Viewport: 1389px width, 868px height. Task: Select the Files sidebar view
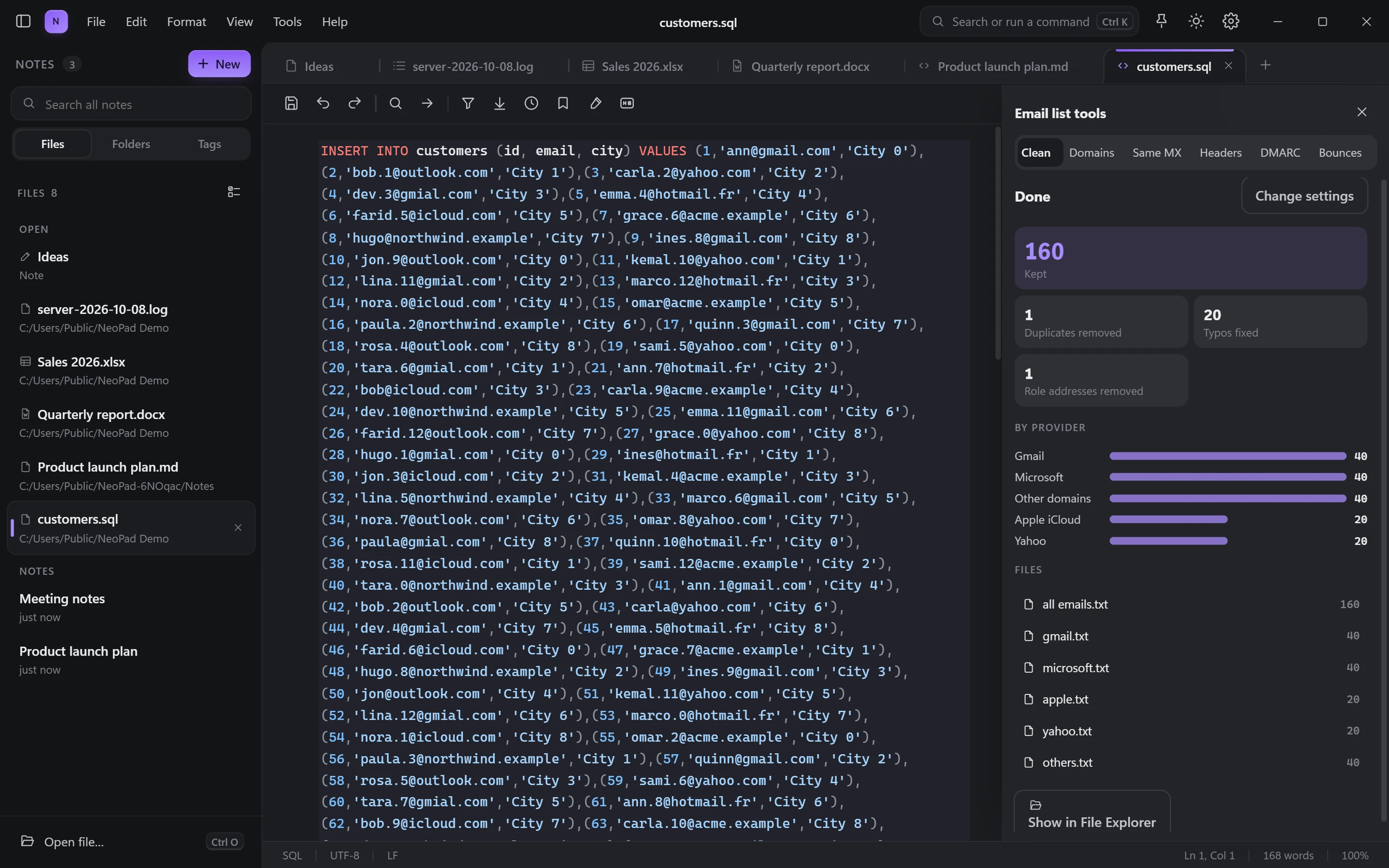click(53, 144)
